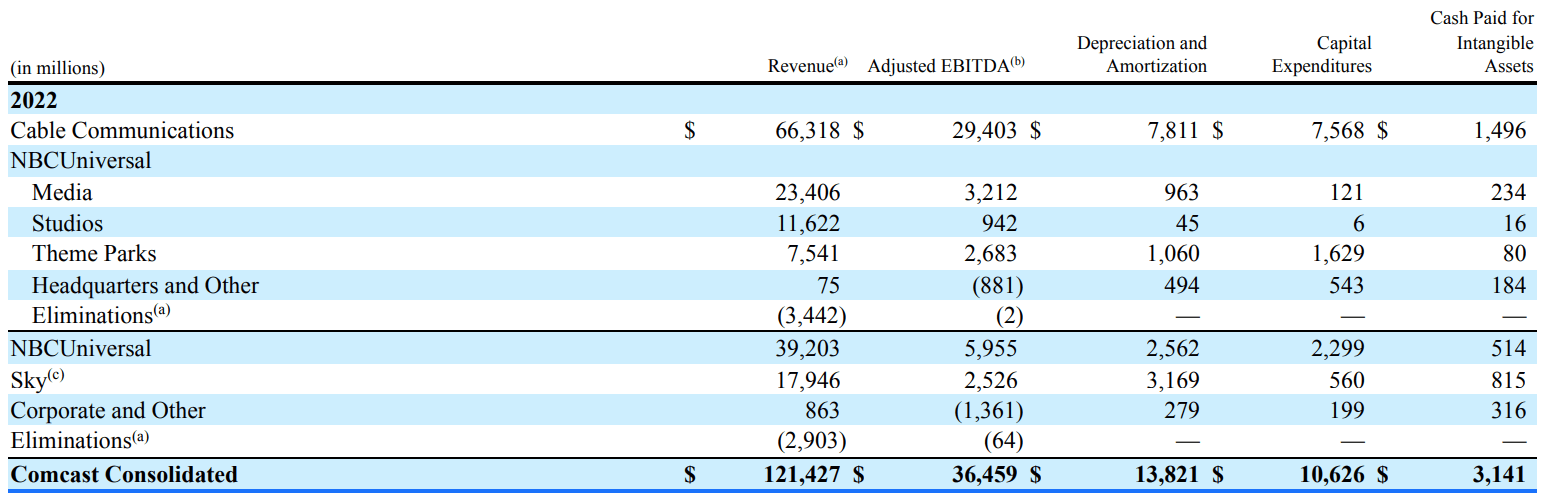Select NBCUniversal Eliminations EBITDA (2)
Screen dimensions: 1544x504
[x=1010, y=316]
